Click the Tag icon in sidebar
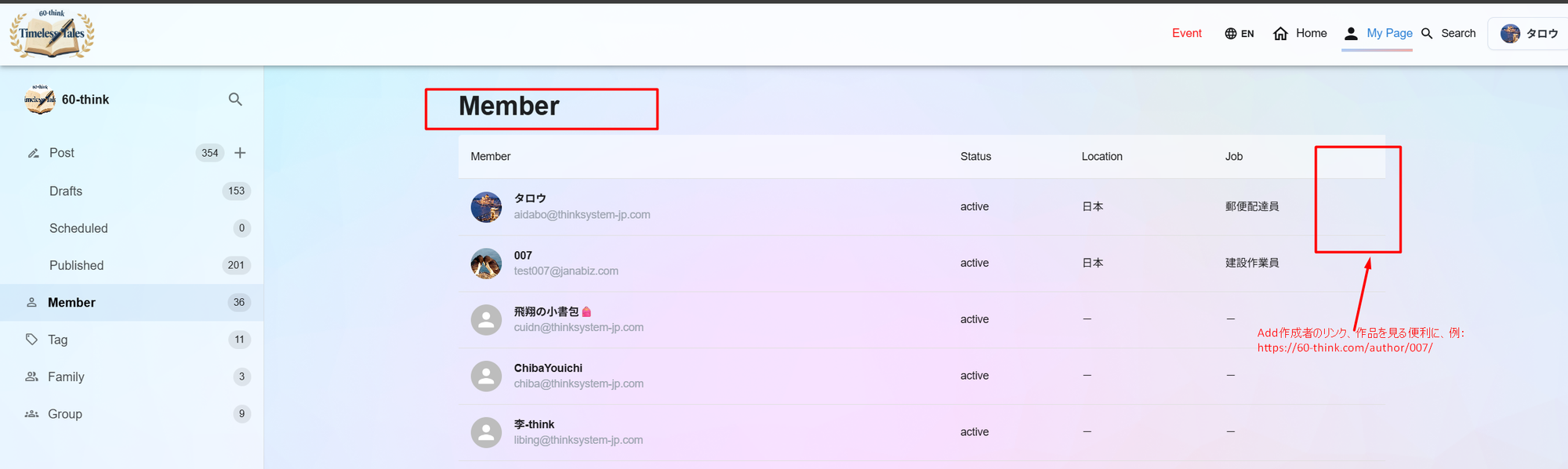 (31, 340)
